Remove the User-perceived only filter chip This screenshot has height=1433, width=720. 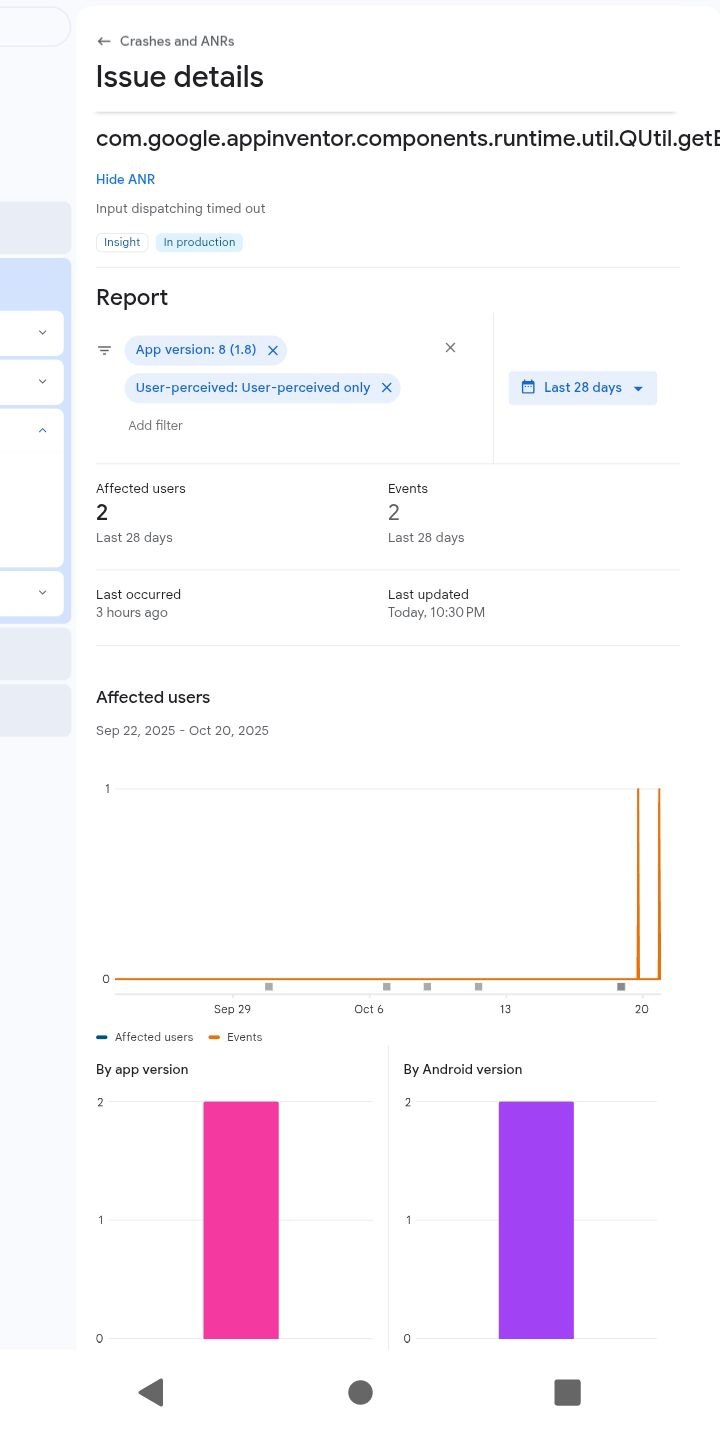(386, 388)
